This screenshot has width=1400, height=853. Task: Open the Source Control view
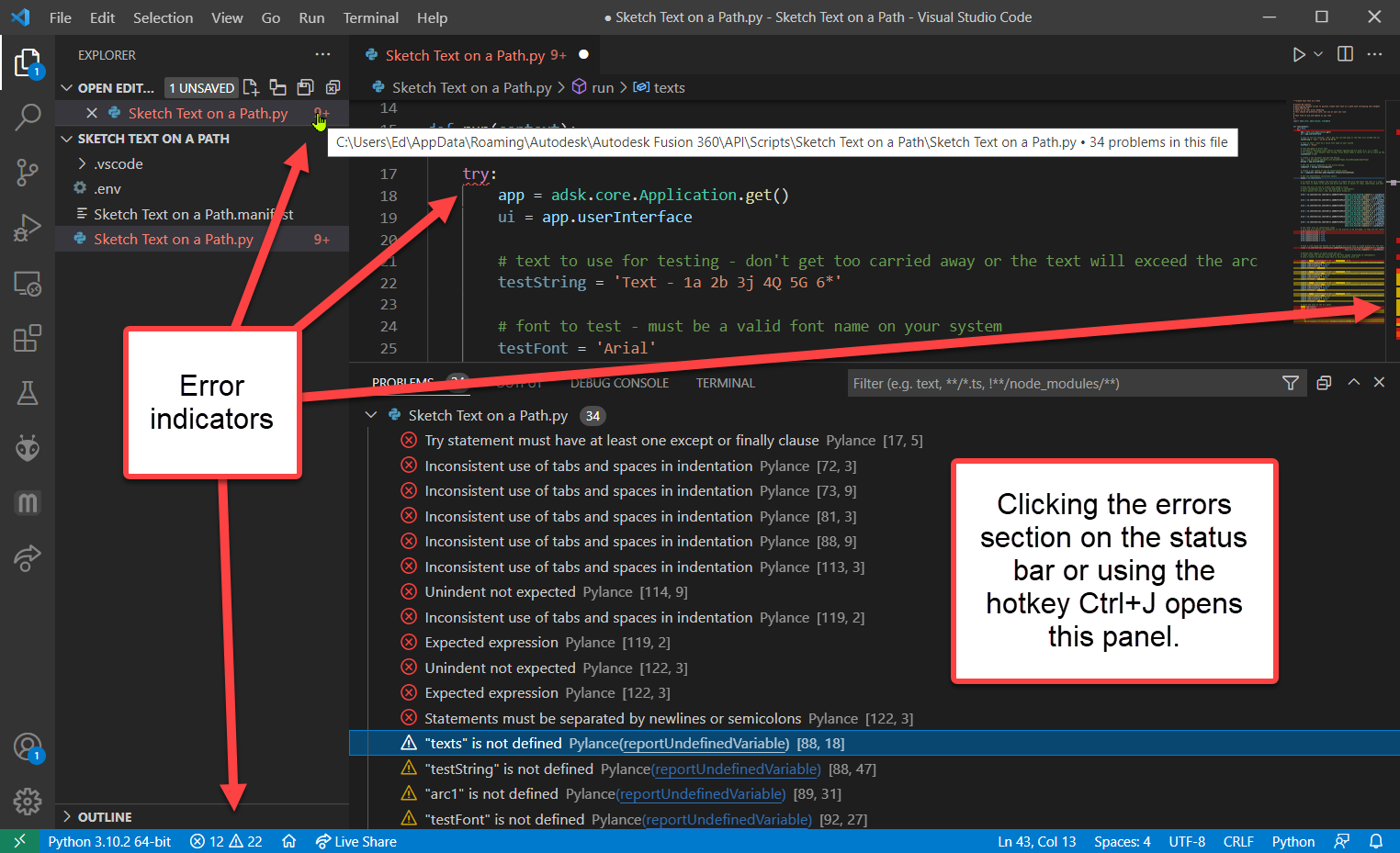tap(28, 172)
